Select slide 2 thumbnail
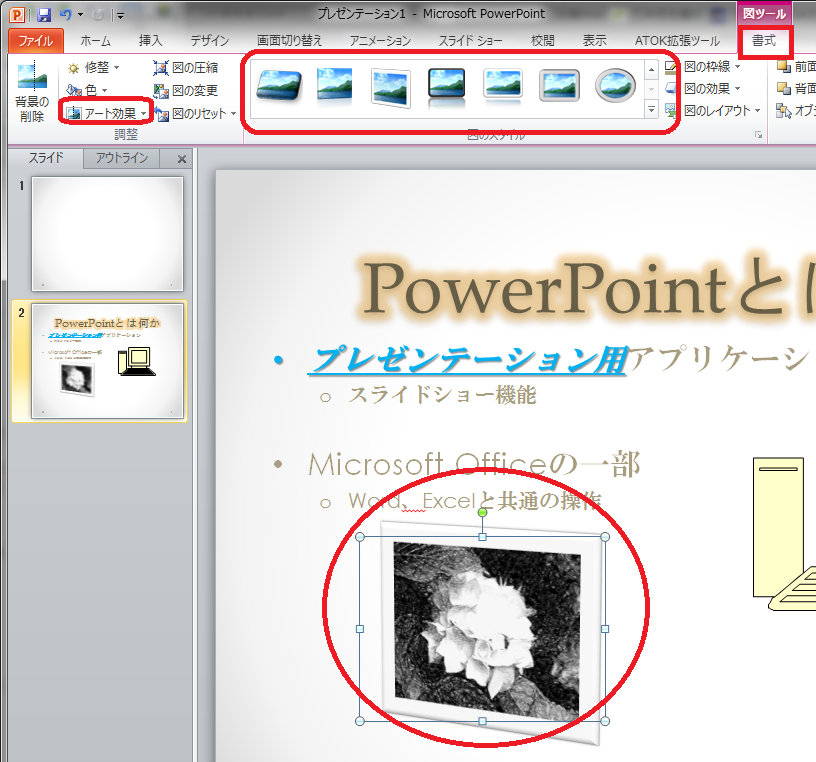 pyautogui.click(x=107, y=361)
